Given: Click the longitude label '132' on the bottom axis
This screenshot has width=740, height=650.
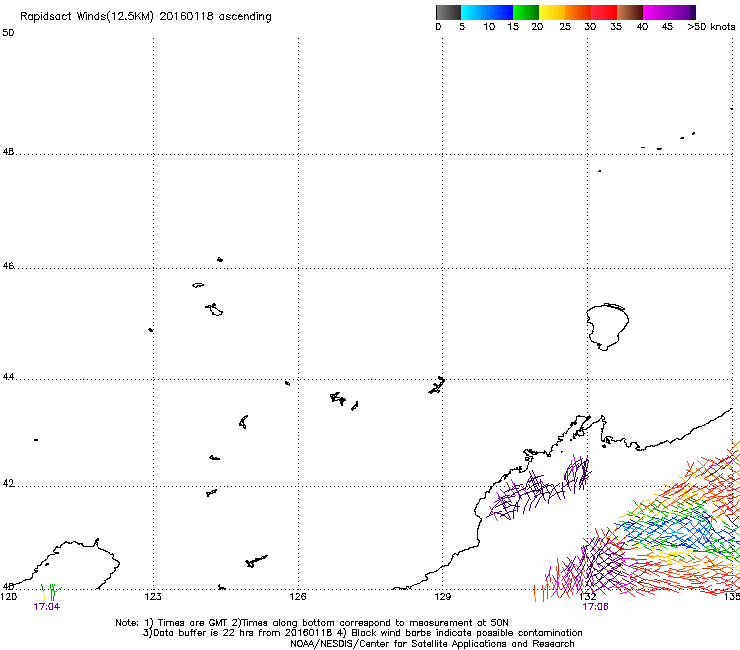Looking at the screenshot, I should click(588, 597).
